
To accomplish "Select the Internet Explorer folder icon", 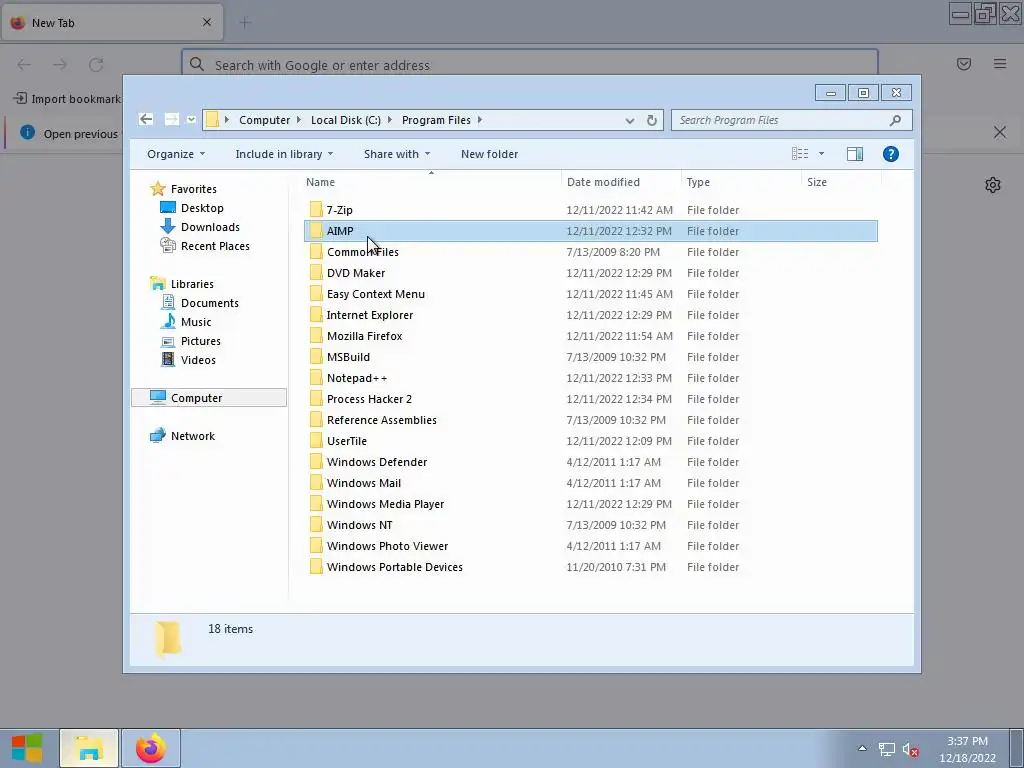I will click(x=316, y=315).
